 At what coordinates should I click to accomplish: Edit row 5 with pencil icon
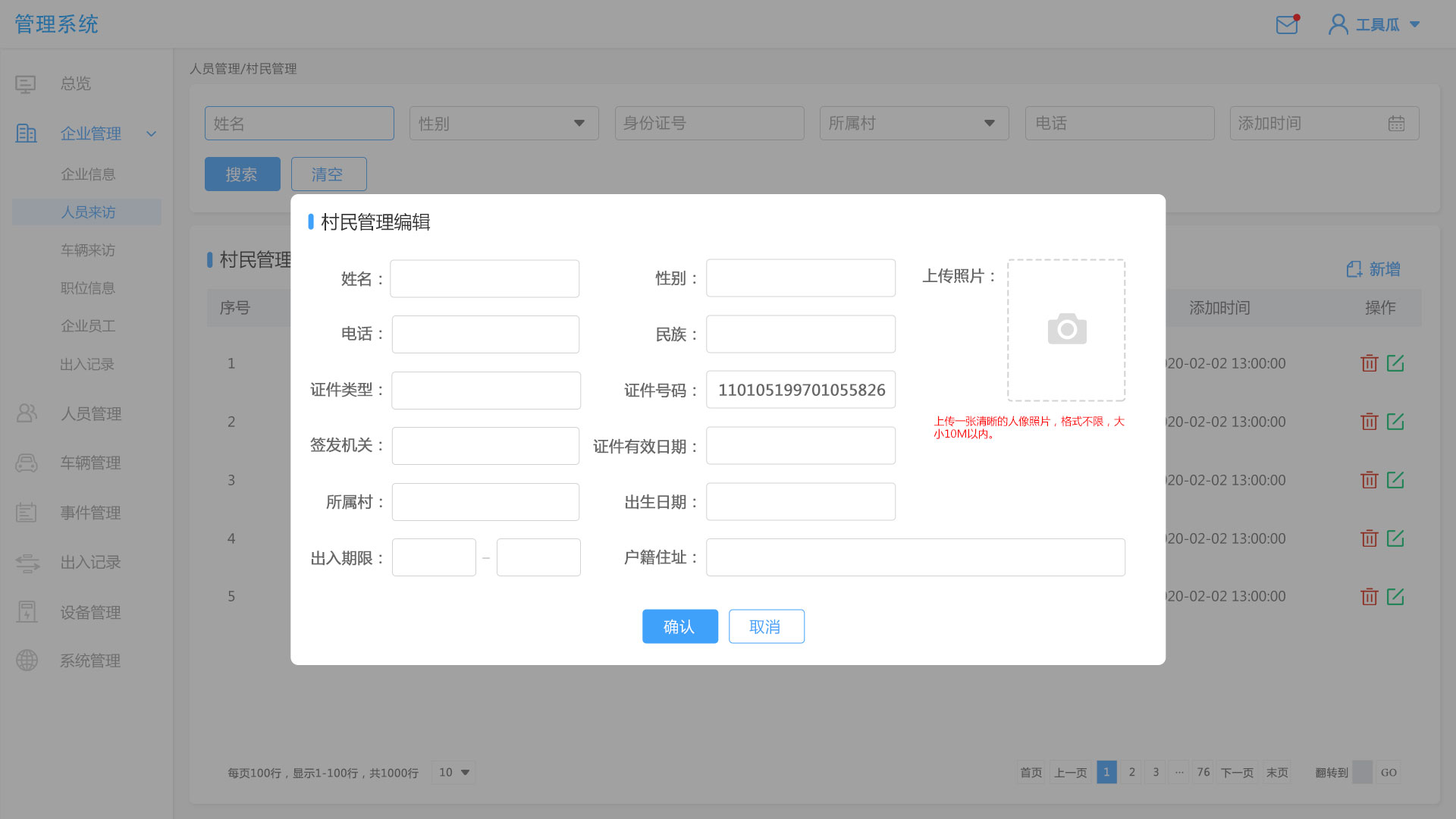[1395, 597]
